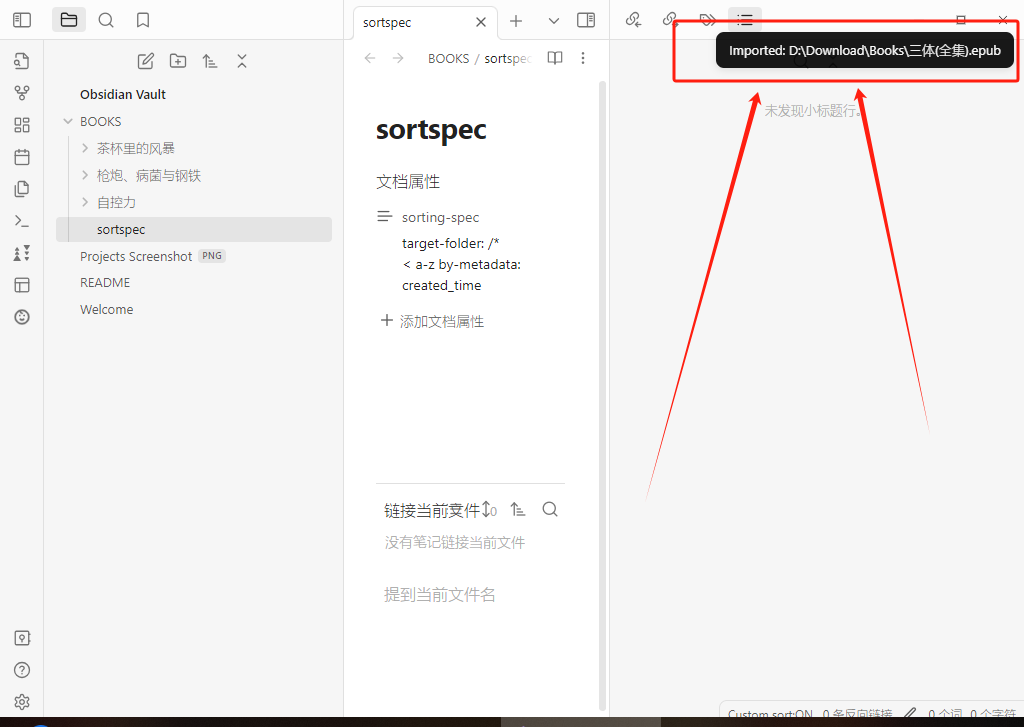This screenshot has height=727, width=1024.
Task: Toggle the left sidebar panel icon
Action: coord(22,20)
